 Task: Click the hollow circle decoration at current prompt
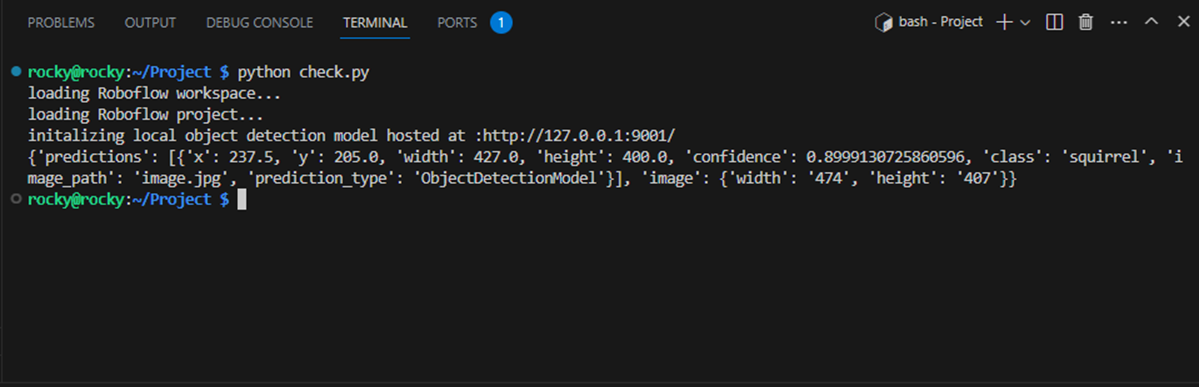click(17, 199)
